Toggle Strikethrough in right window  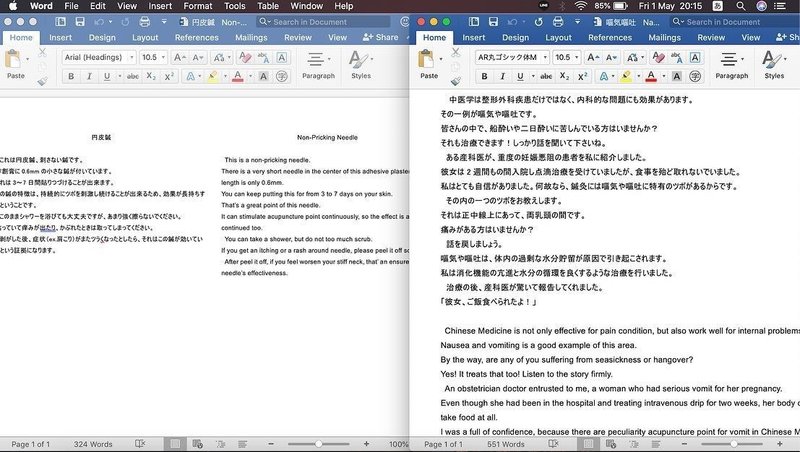click(546, 77)
